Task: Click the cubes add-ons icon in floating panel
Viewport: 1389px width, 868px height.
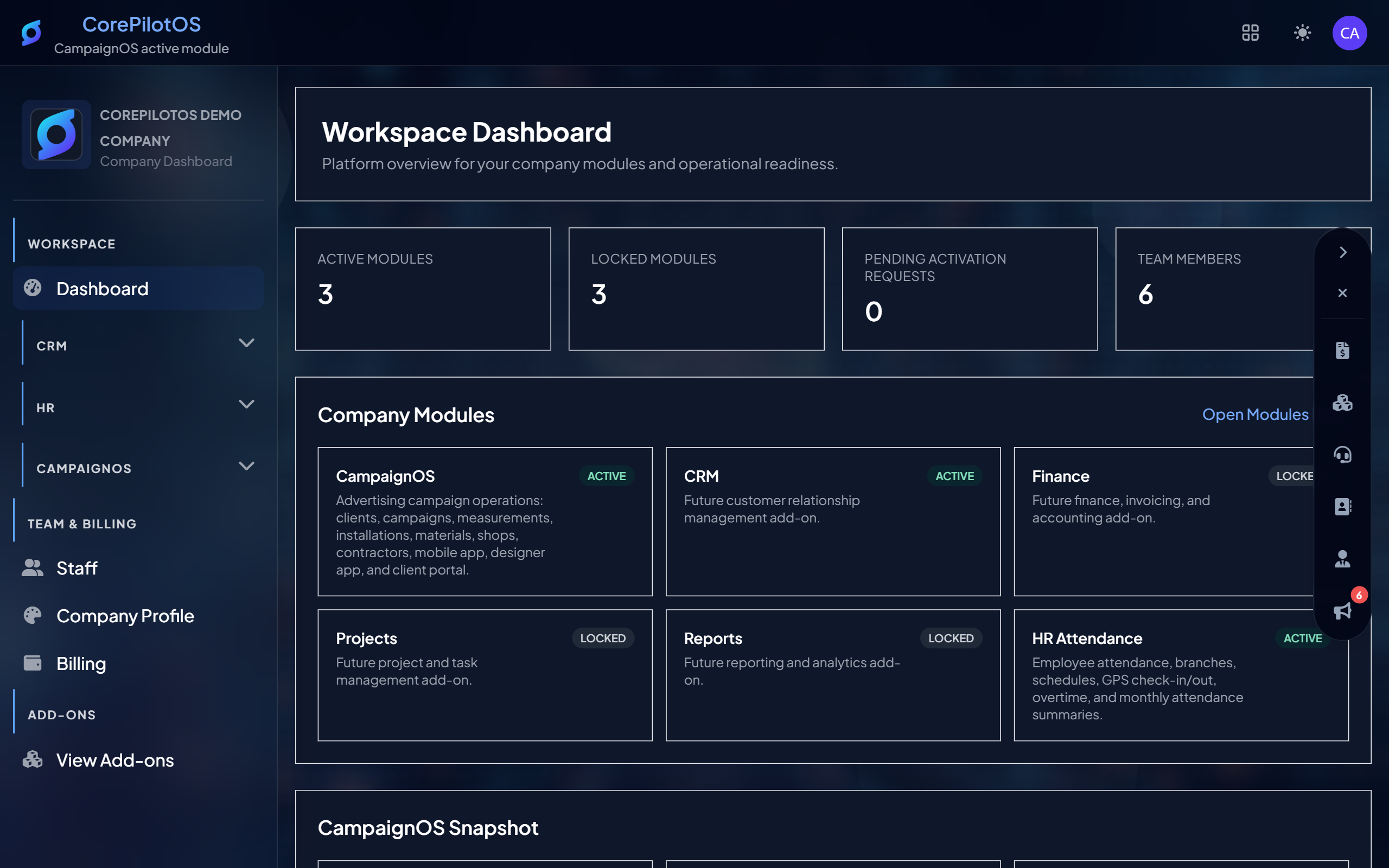Action: [x=1342, y=403]
